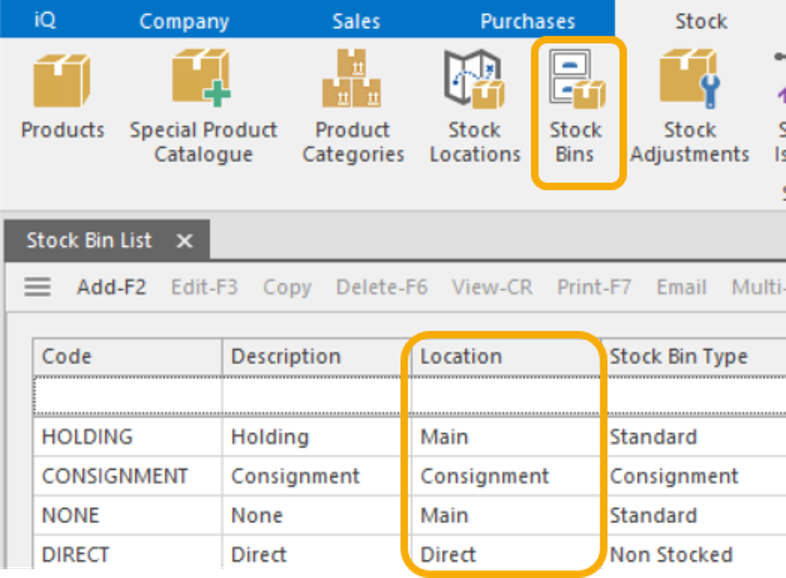Click the Copy button
786x578 pixels.
[x=287, y=288]
